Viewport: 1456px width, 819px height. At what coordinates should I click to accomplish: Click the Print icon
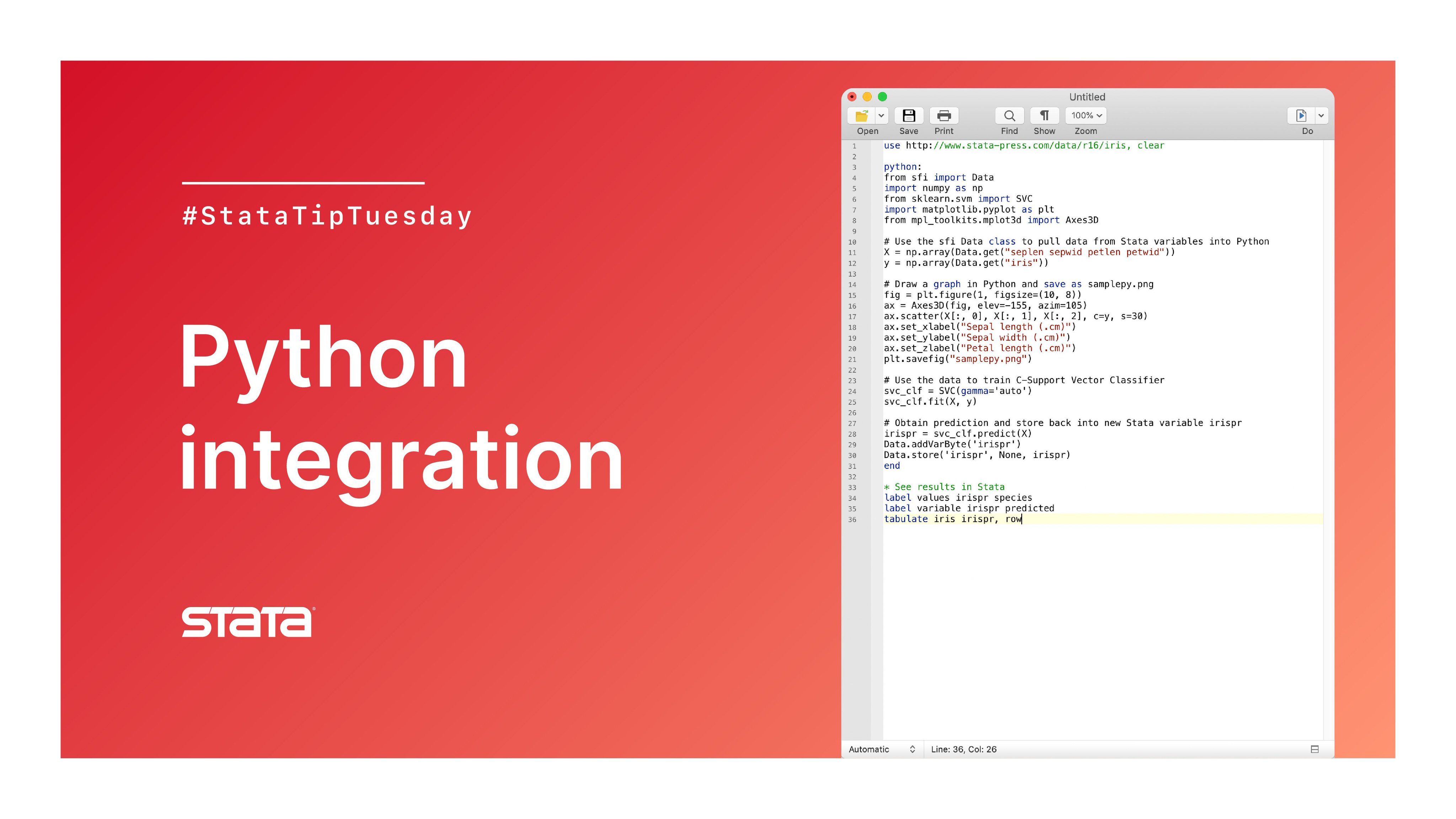click(x=943, y=116)
